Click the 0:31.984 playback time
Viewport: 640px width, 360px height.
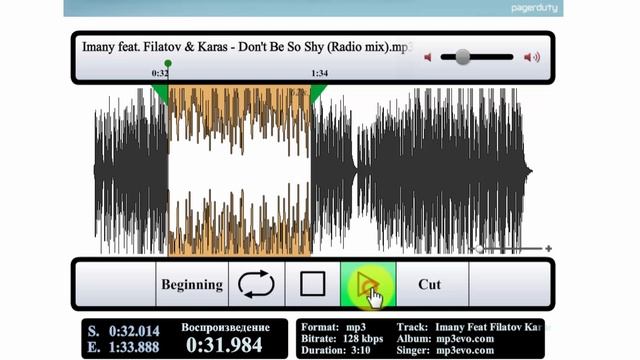pyautogui.click(x=224, y=345)
